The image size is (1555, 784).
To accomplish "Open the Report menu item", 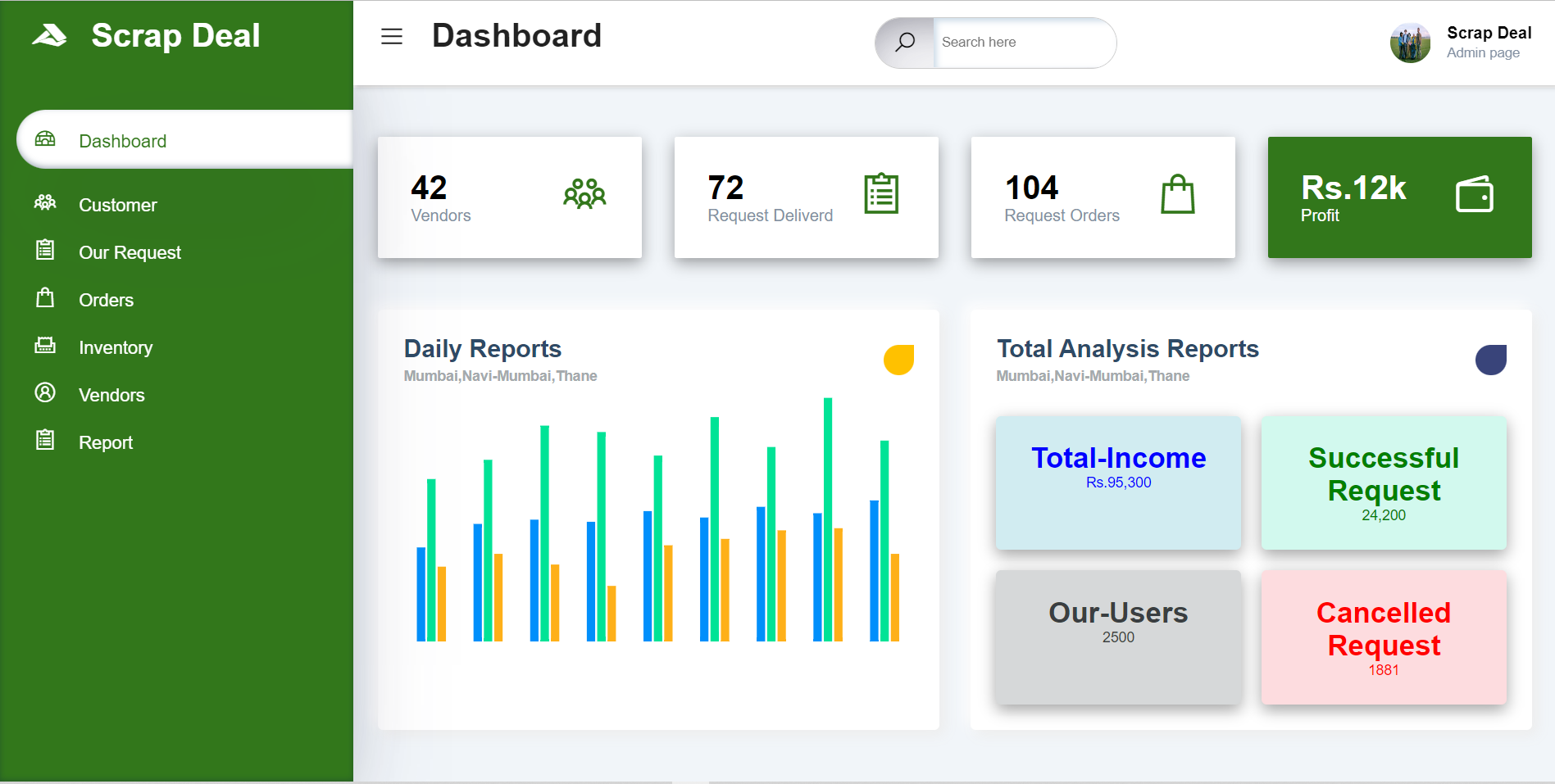I will point(106,442).
